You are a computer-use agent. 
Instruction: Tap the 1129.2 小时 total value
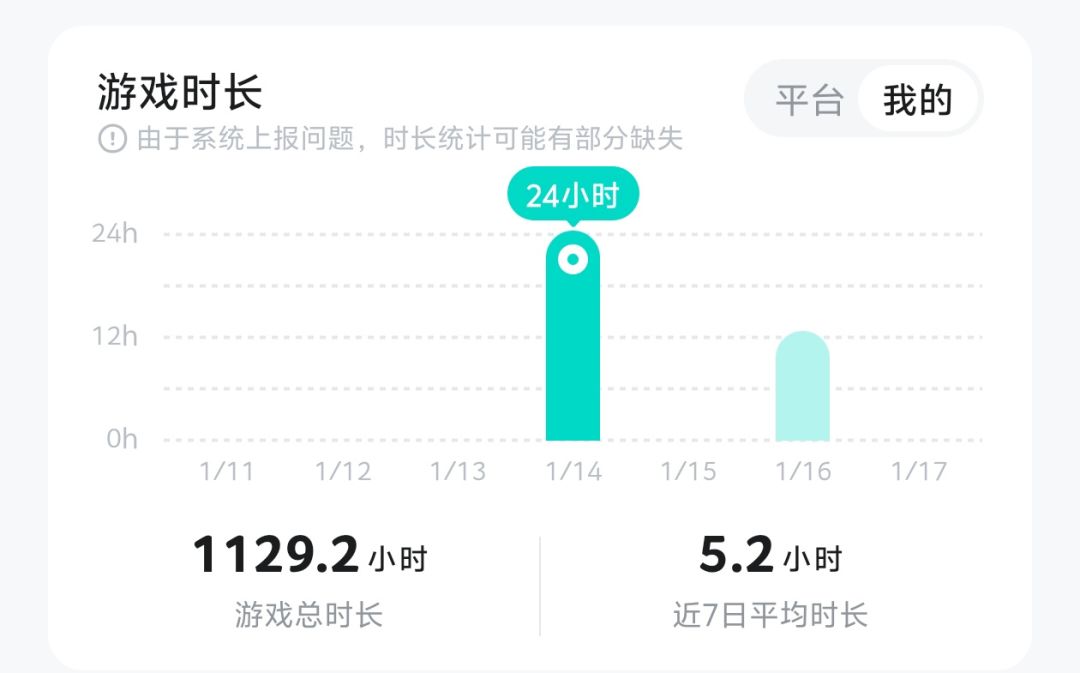tap(311, 555)
